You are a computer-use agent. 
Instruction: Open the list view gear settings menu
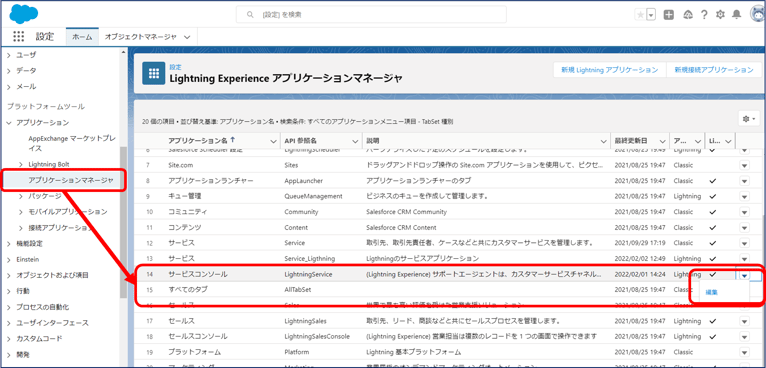click(x=748, y=119)
